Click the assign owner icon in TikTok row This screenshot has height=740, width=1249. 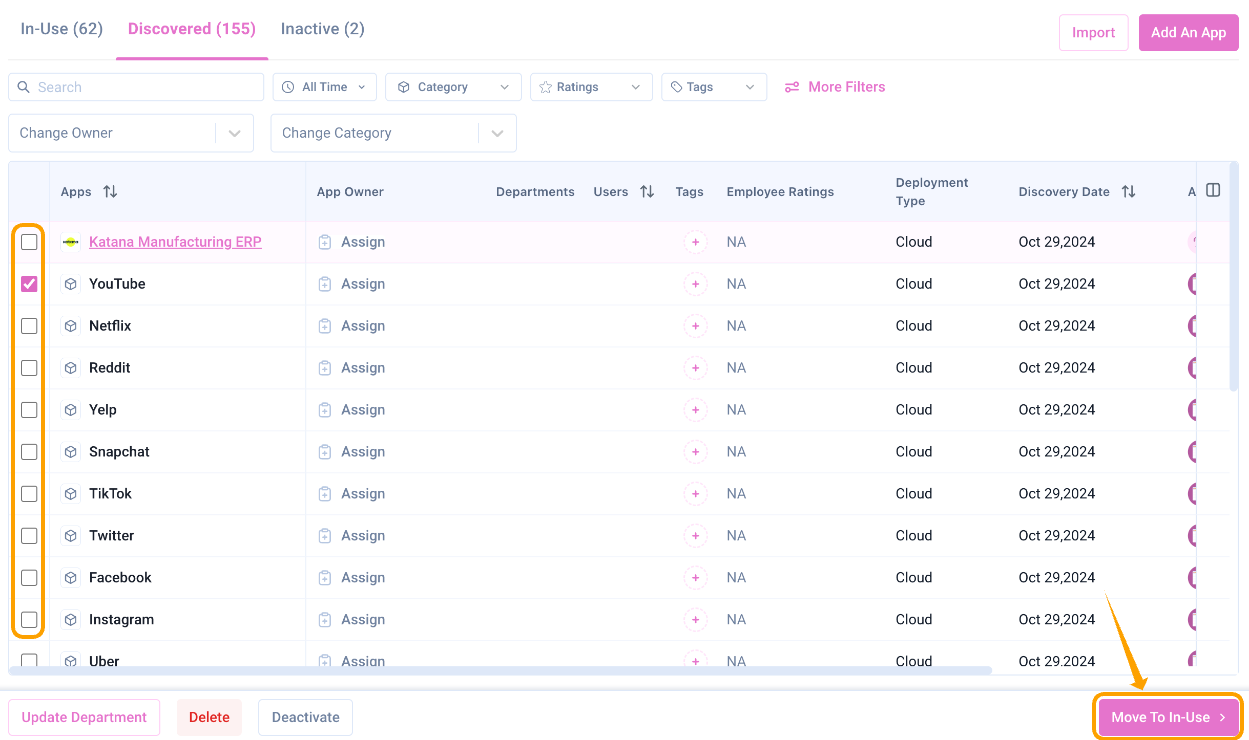[x=324, y=494]
